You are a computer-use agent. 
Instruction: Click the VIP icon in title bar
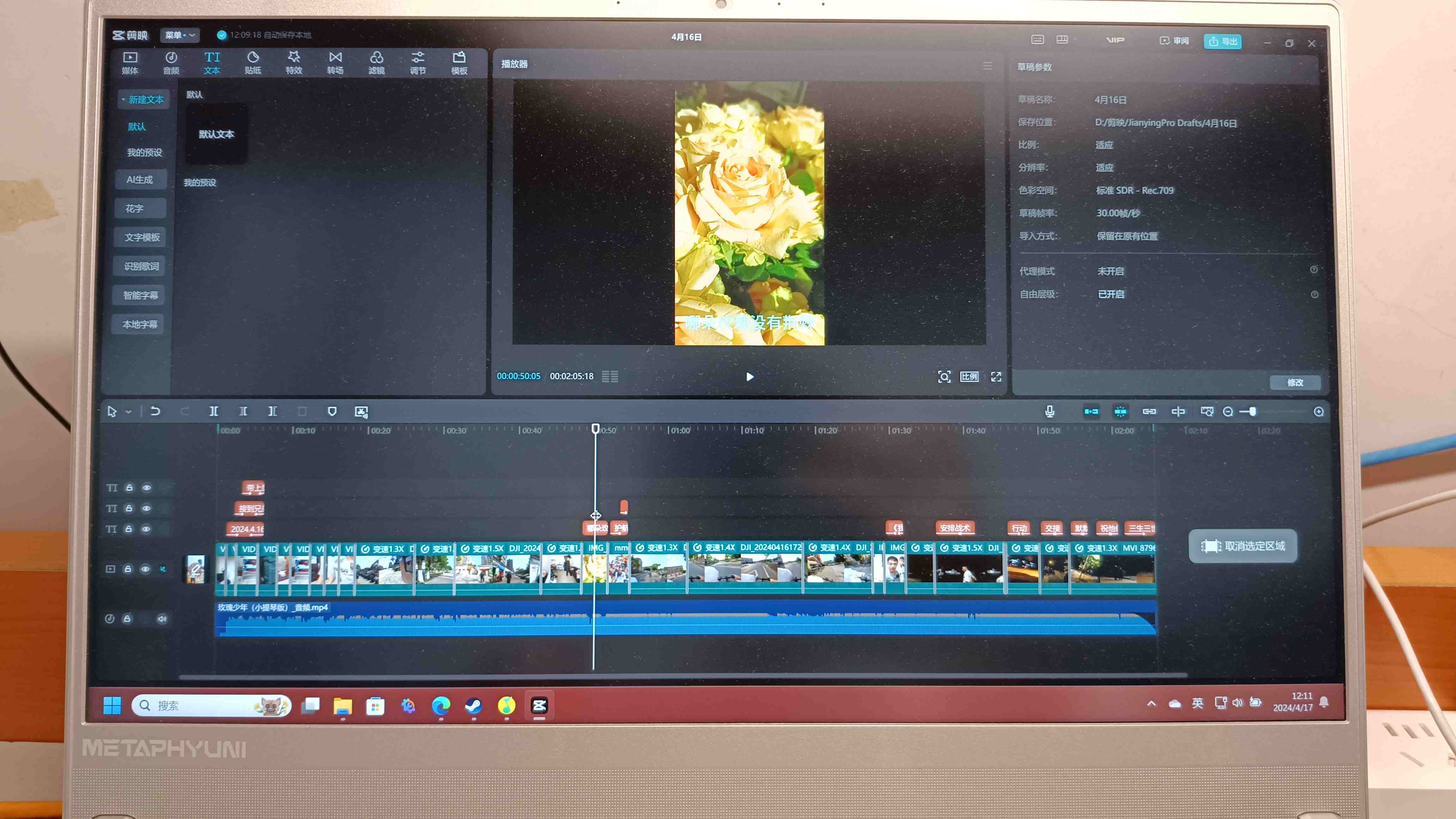[1115, 40]
